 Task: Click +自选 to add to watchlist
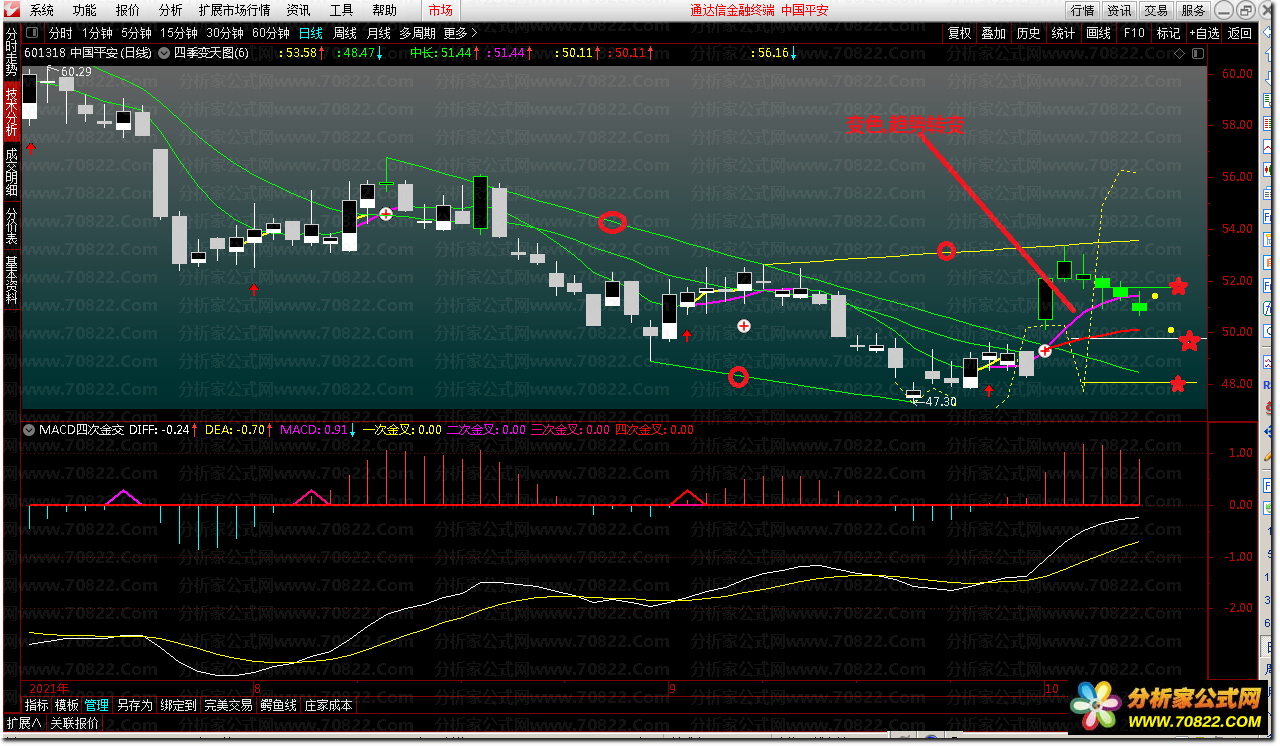pyautogui.click(x=1204, y=33)
